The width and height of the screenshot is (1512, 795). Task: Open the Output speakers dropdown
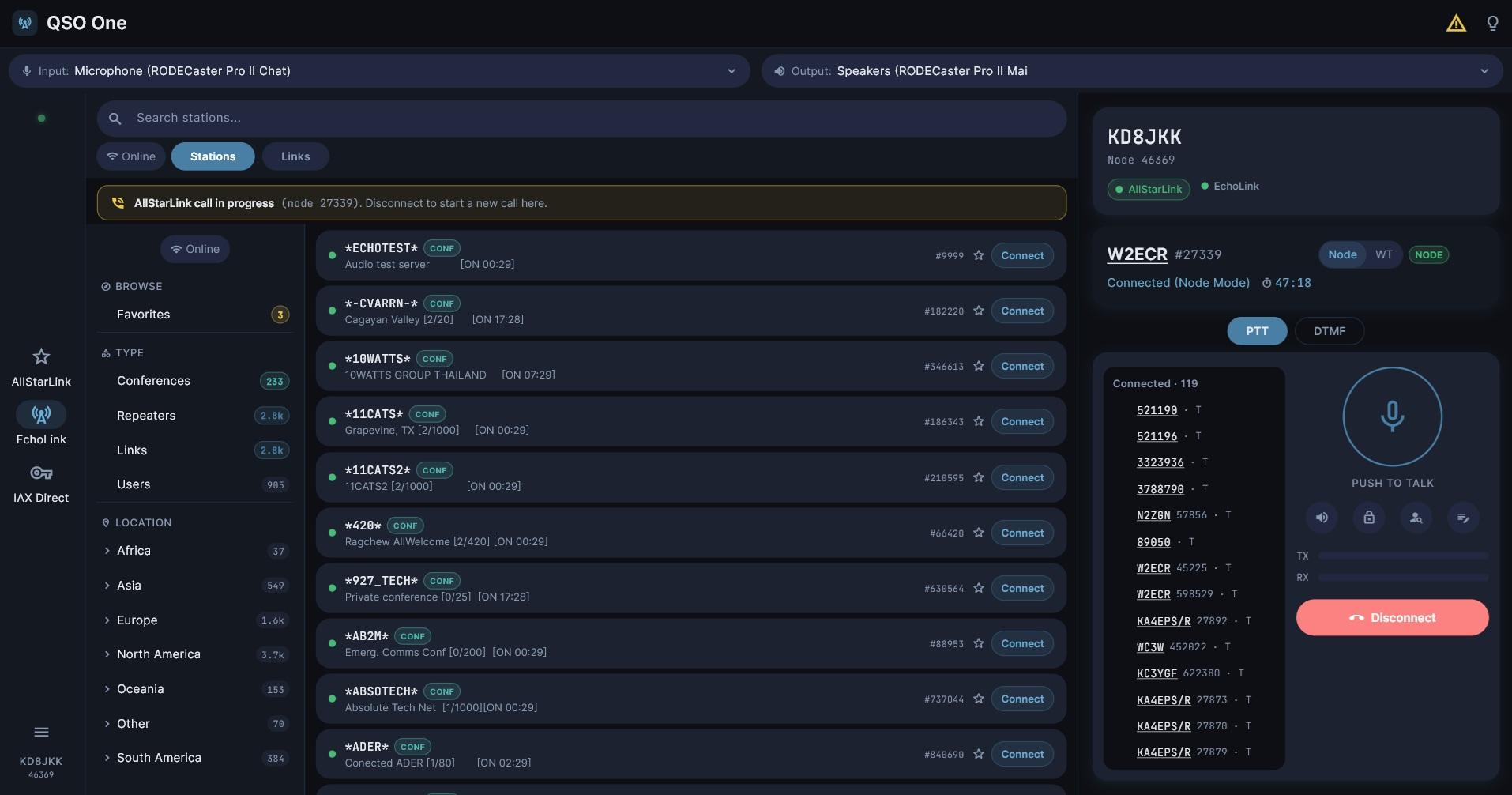tap(1132, 71)
